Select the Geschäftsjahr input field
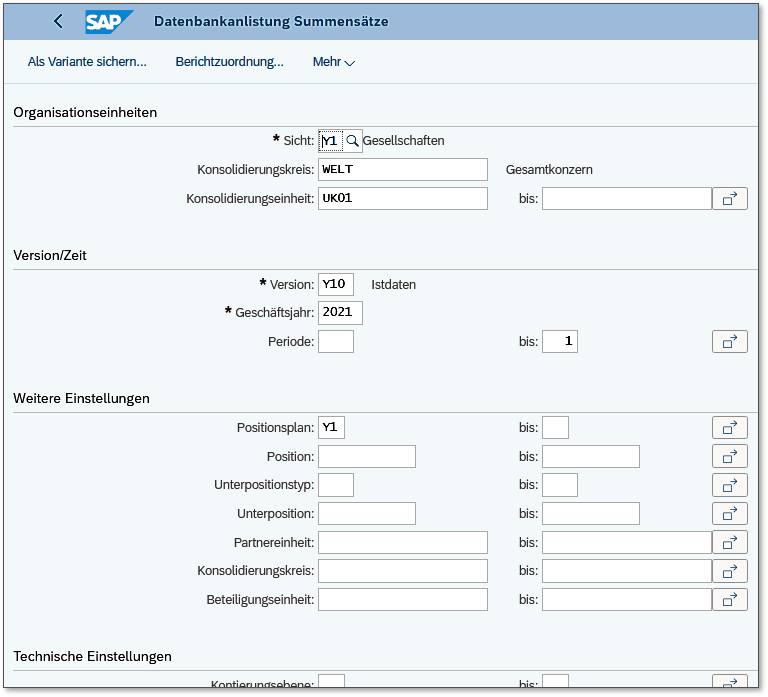The height and width of the screenshot is (697, 768). point(340,313)
